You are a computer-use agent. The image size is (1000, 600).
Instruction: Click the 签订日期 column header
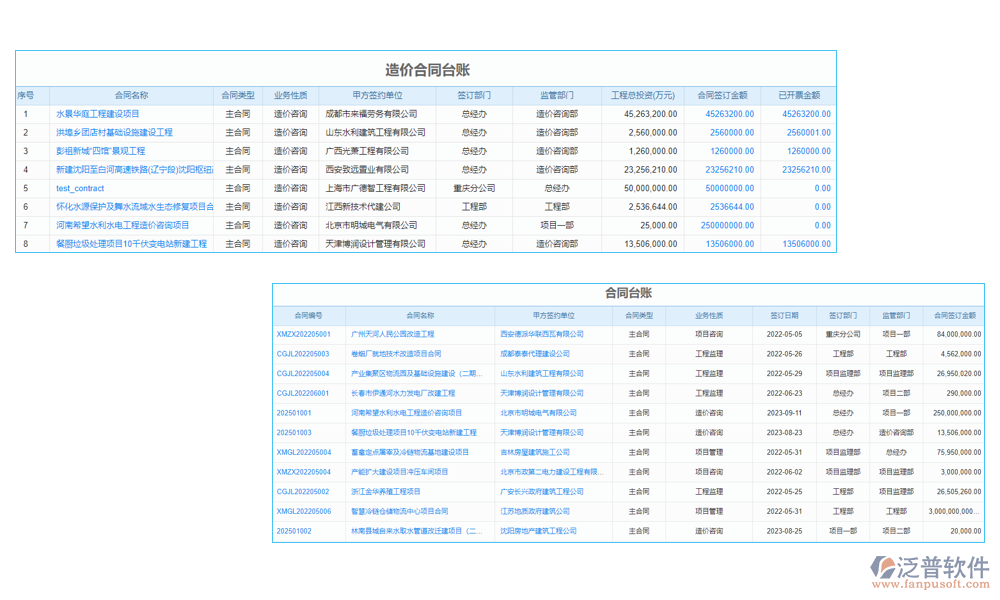coord(784,315)
